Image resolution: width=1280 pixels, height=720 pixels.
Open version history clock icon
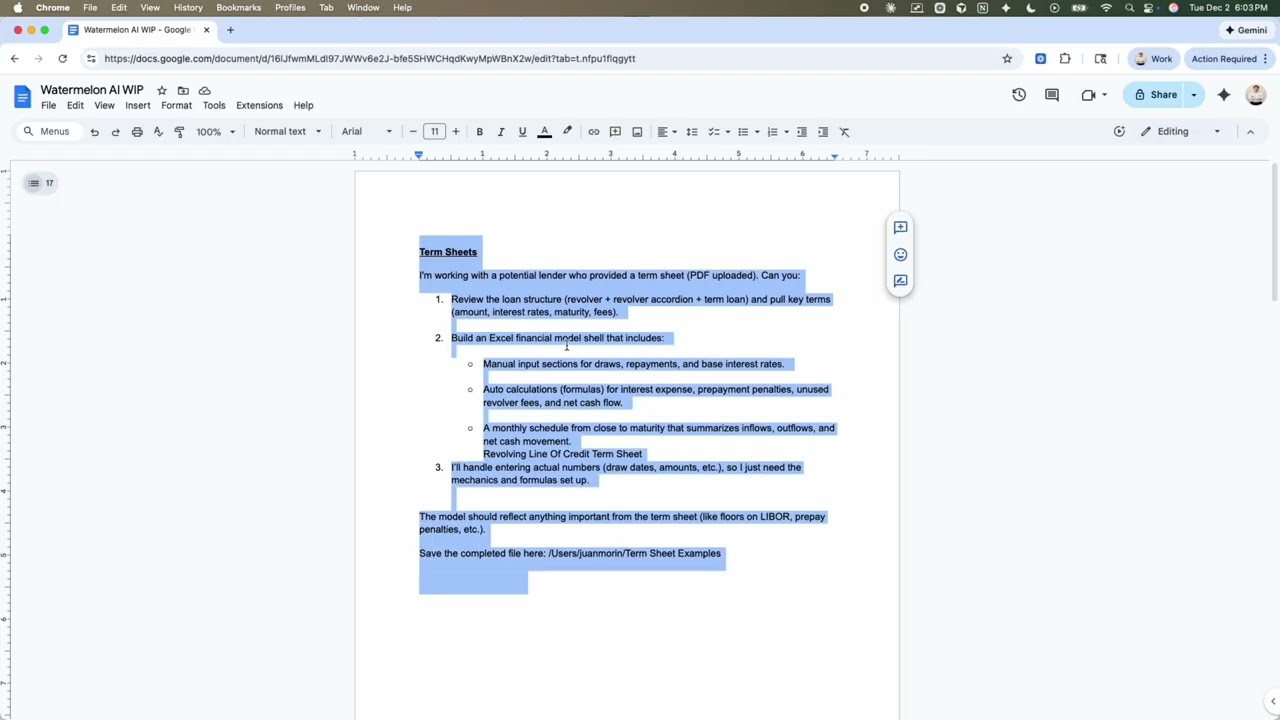click(x=1019, y=95)
